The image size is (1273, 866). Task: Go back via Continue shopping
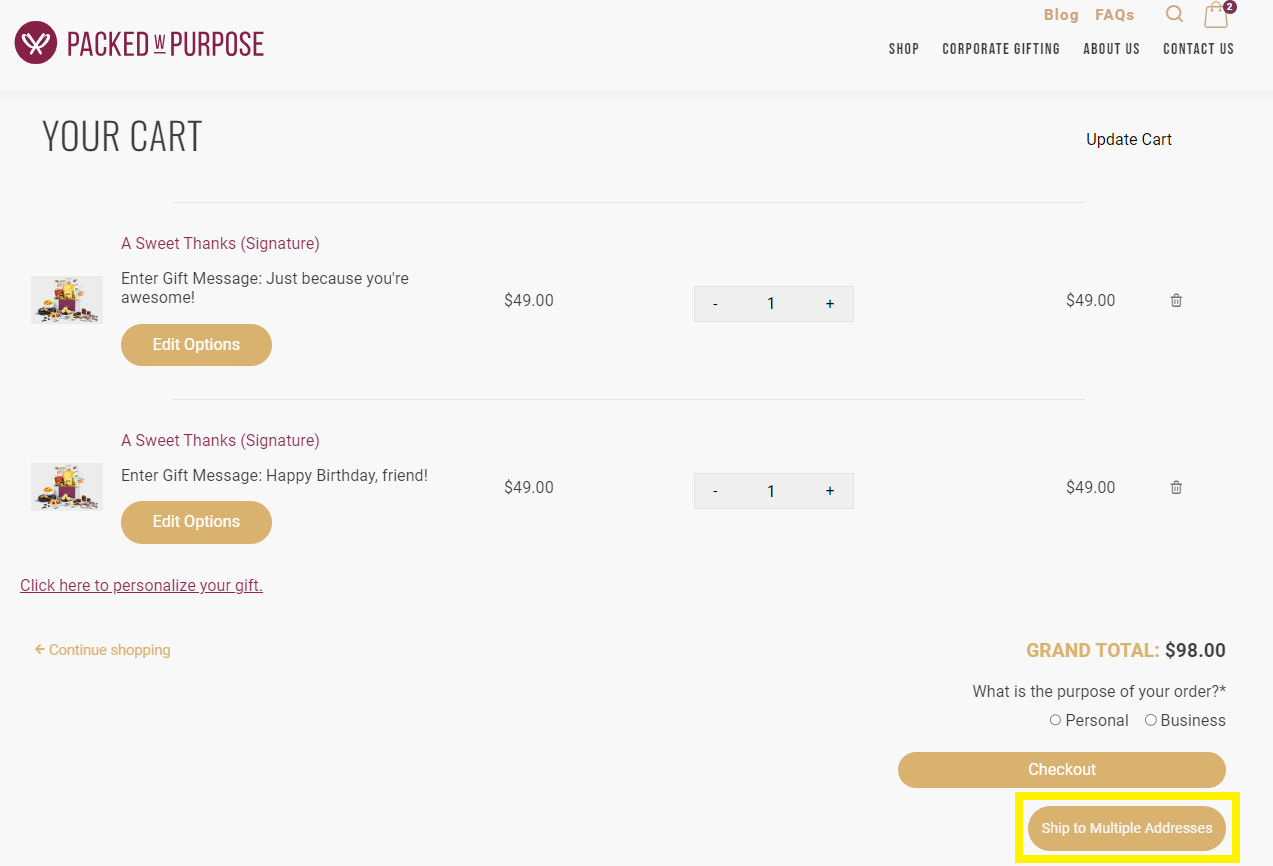tap(102, 649)
